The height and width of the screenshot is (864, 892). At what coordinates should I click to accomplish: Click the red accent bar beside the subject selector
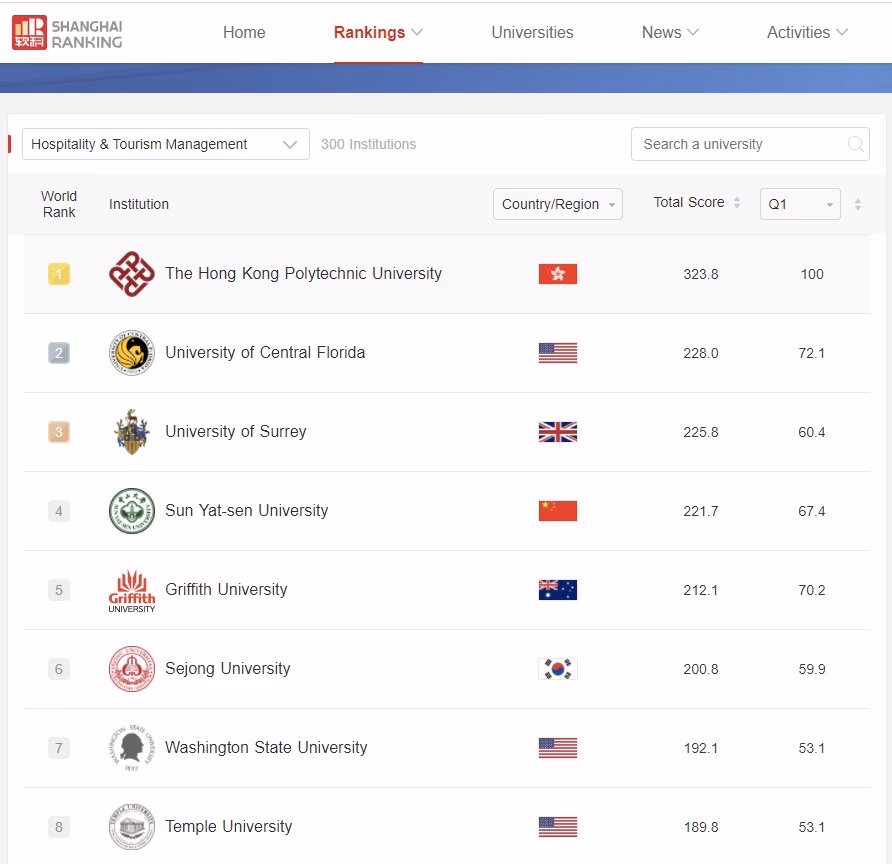tap(11, 144)
